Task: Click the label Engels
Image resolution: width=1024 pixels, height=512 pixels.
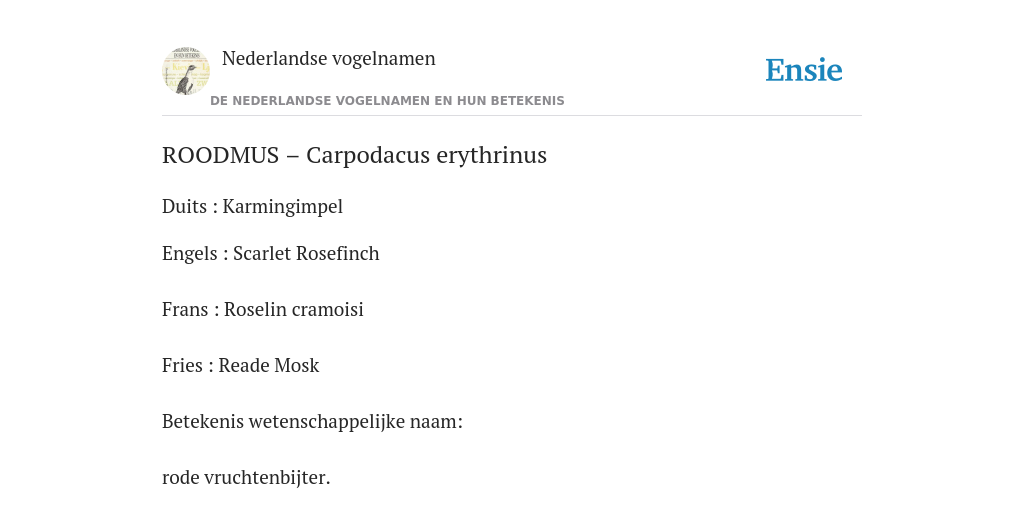Action: tap(189, 253)
